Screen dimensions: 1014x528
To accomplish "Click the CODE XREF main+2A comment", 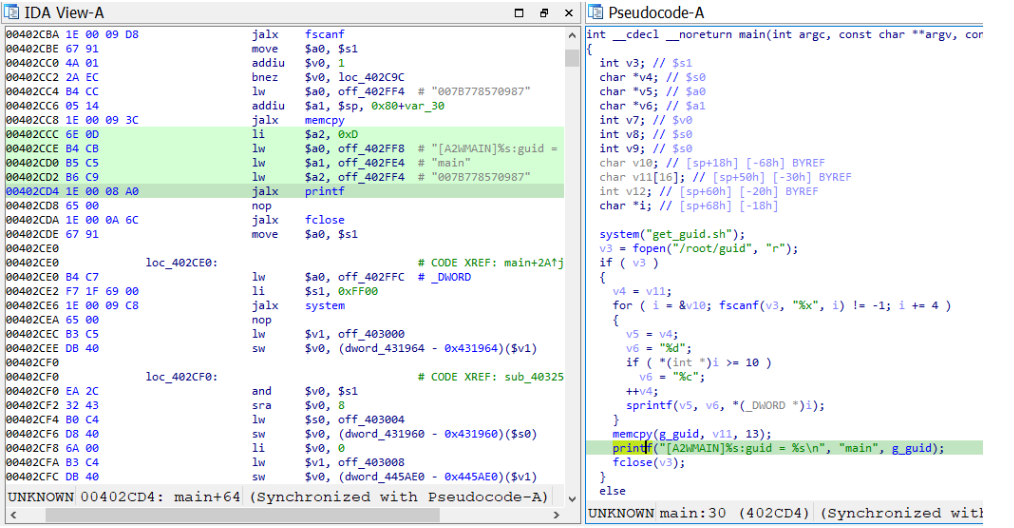I will [490, 262].
